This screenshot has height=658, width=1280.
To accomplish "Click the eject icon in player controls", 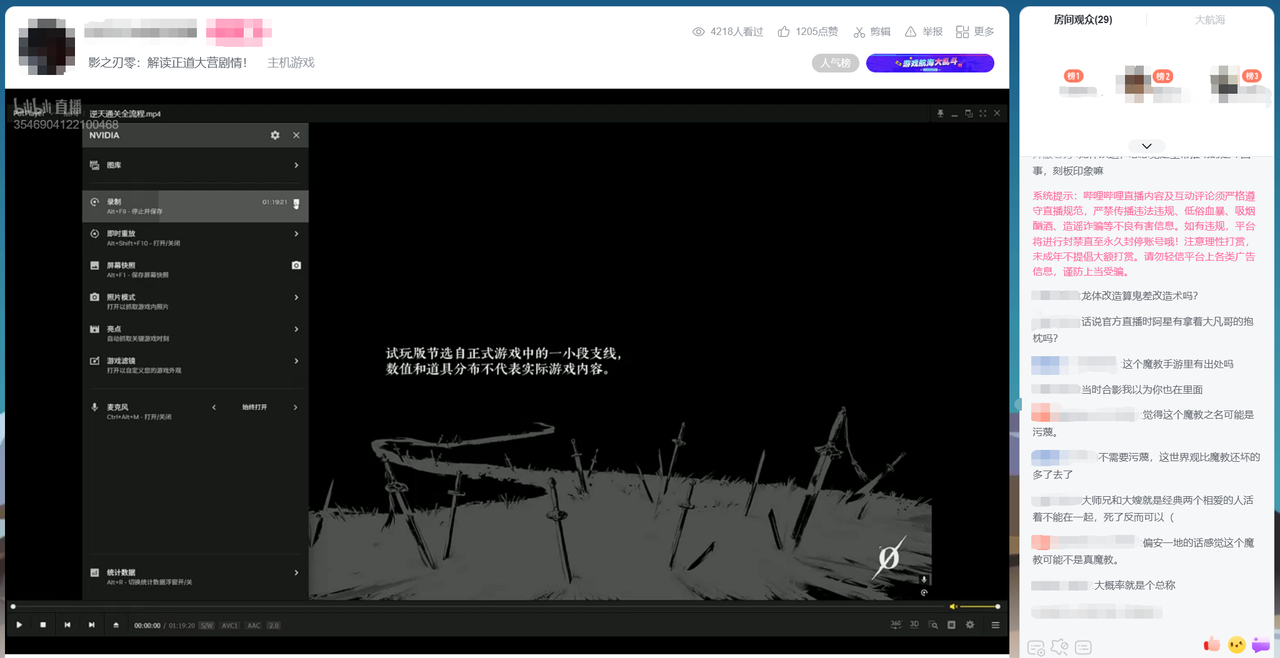I will [116, 625].
